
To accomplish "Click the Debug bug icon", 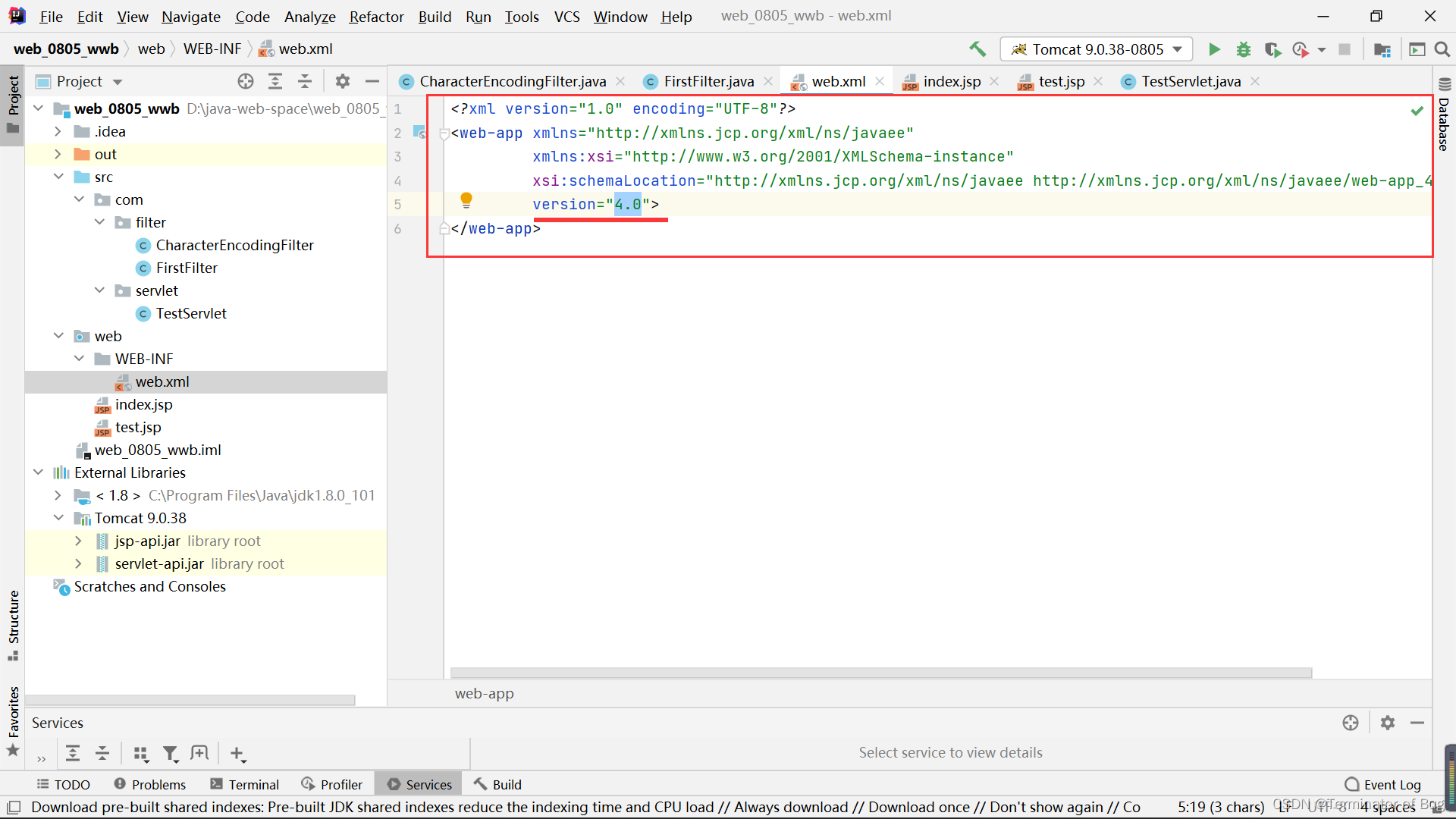I will (1244, 49).
